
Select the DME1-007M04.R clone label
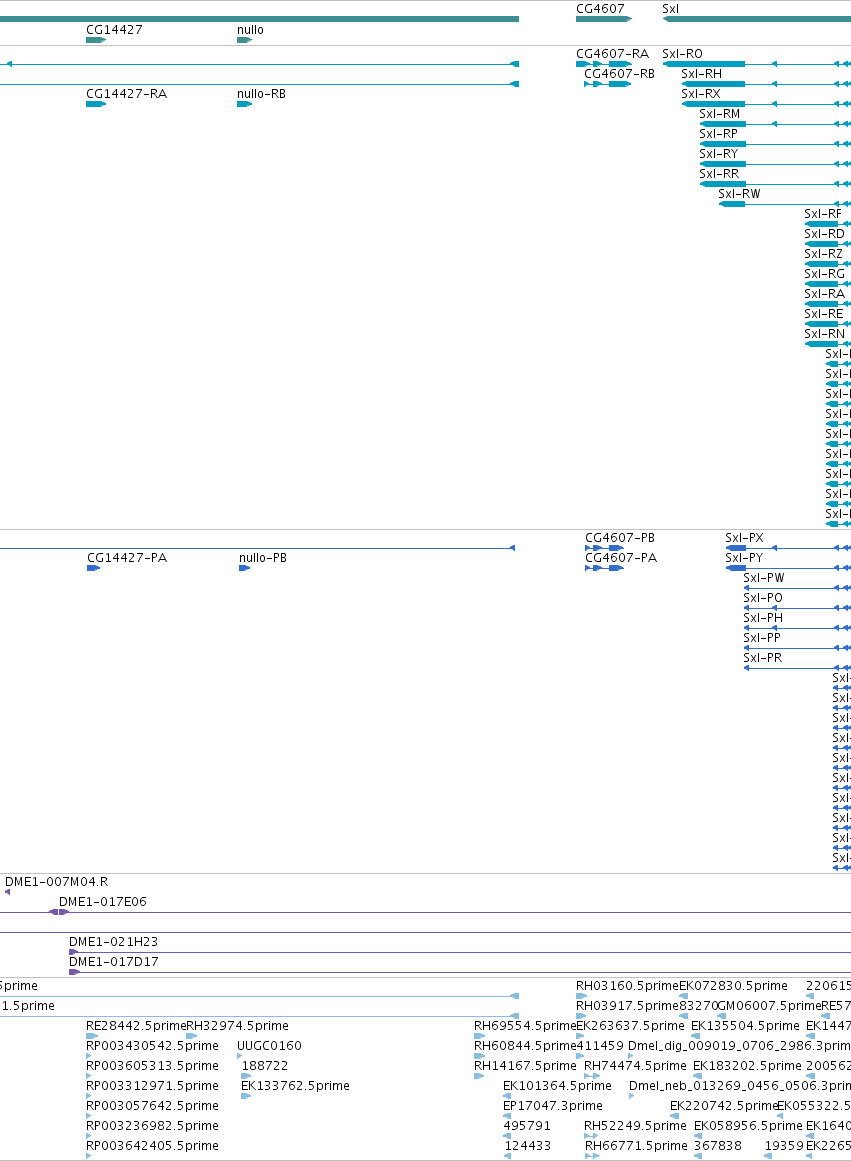coord(56,882)
